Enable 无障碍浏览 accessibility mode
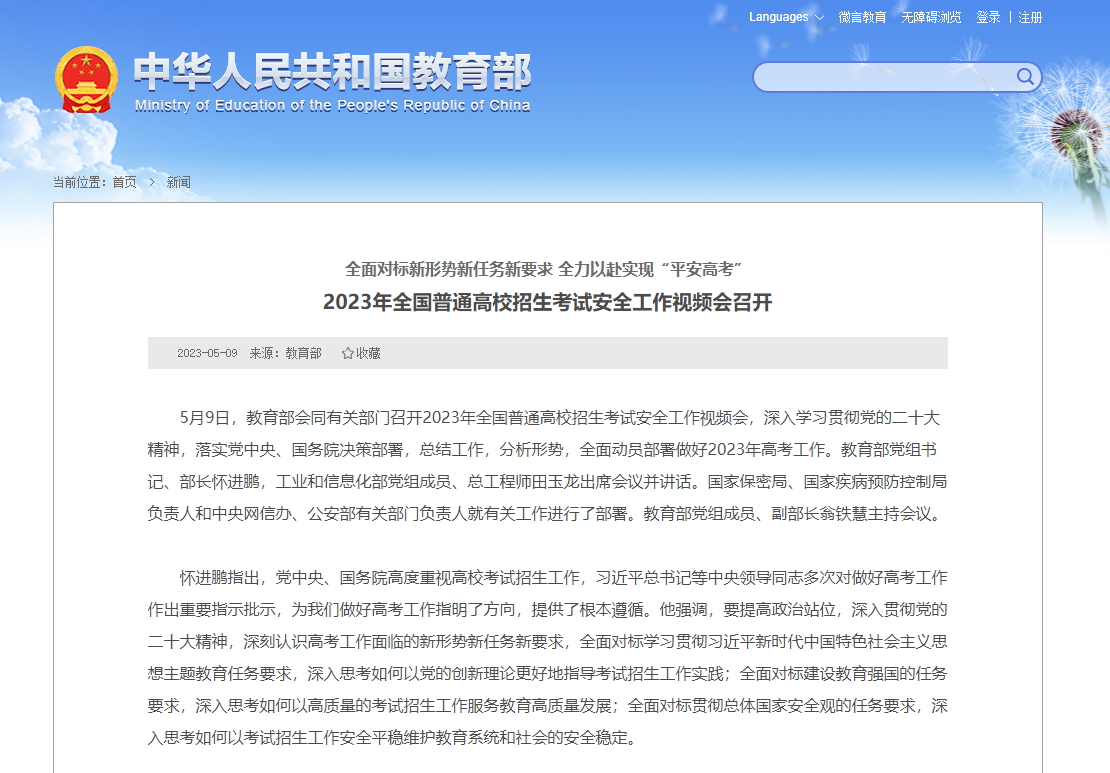Screen dimensions: 1110x773 pos(931,17)
